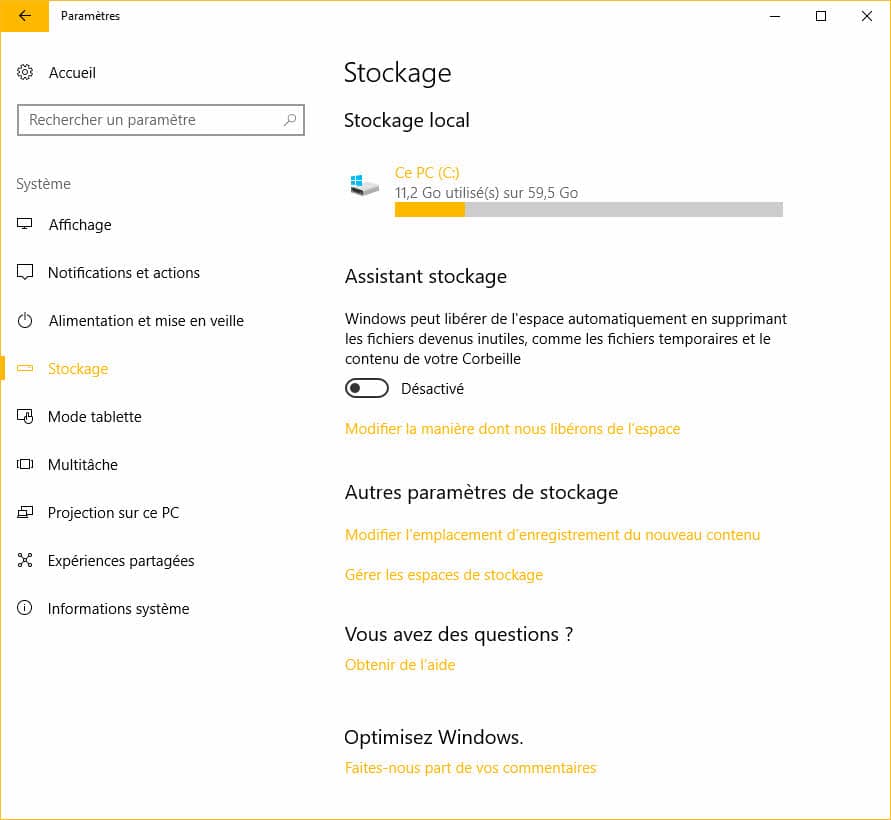Open Ce PC (C:) drive details
This screenshot has height=820, width=891.
pyautogui.click(x=427, y=173)
